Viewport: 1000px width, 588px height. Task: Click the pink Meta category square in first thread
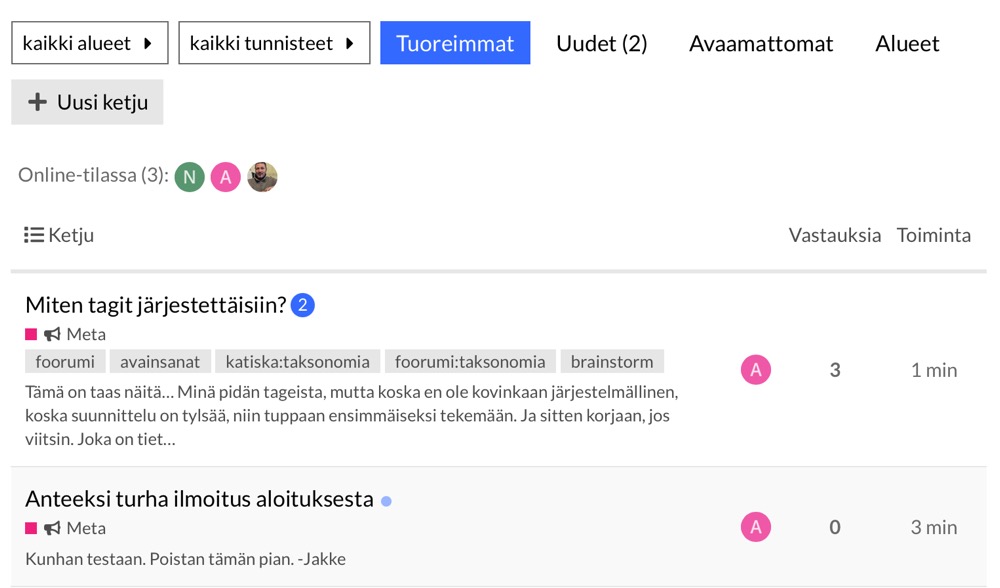pyautogui.click(x=31, y=334)
